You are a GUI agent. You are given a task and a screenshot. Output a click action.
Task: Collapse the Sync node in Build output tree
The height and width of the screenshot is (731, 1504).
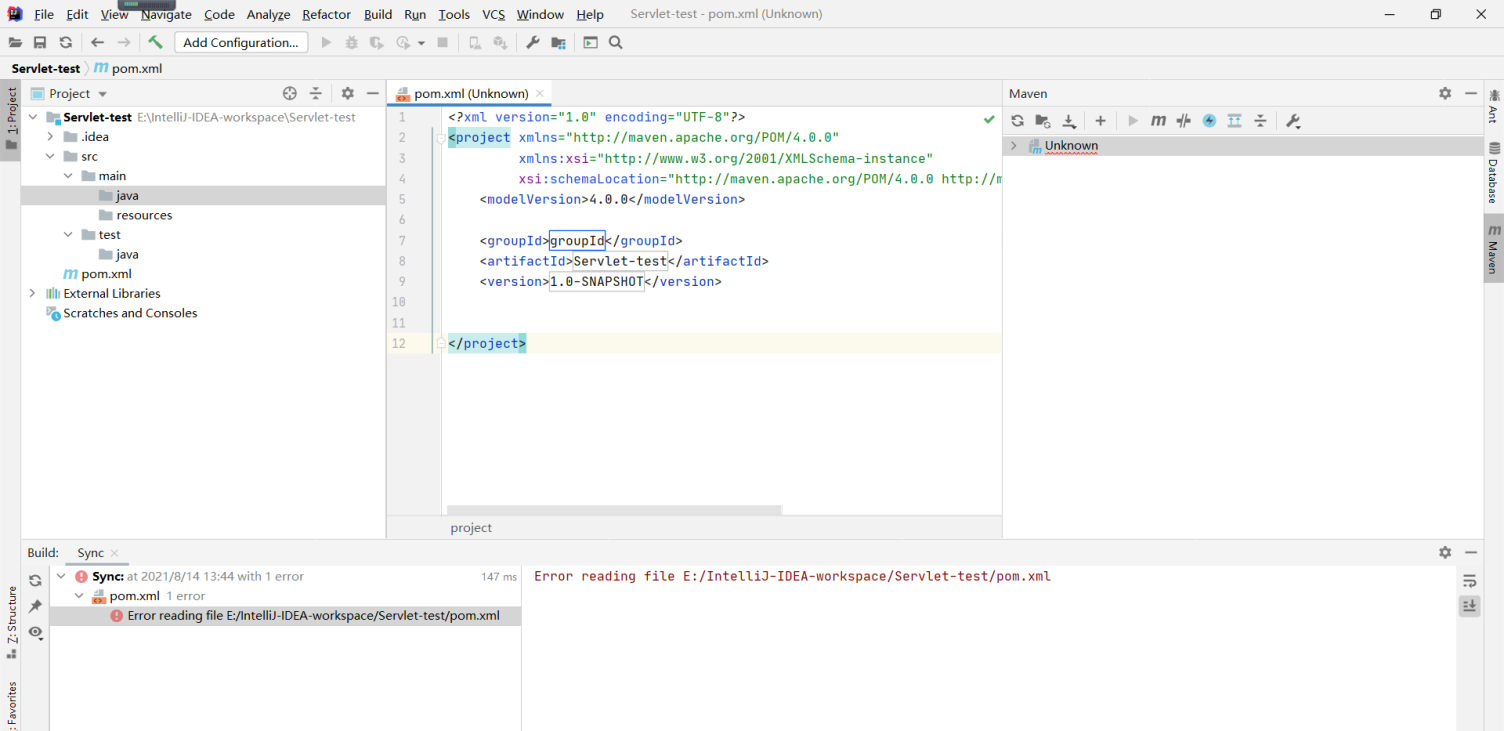61,576
